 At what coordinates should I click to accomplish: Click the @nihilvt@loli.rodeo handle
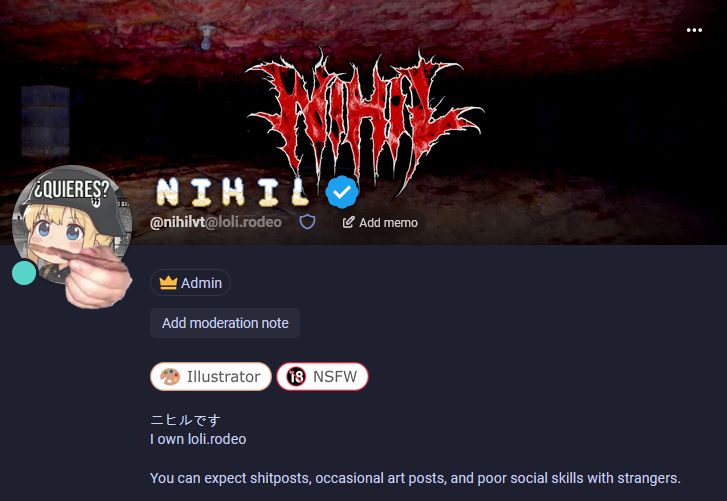216,222
